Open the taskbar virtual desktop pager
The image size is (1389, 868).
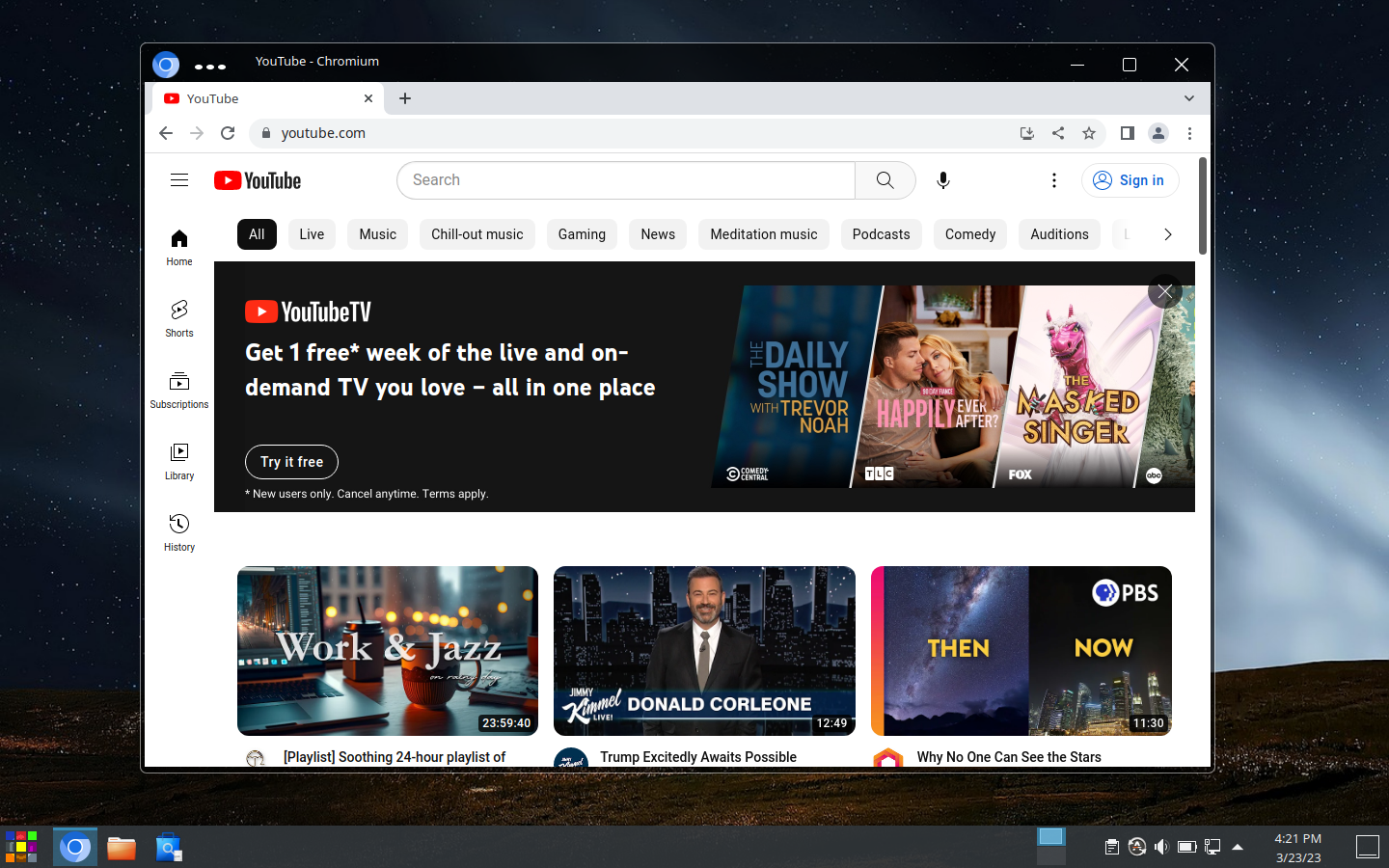[x=1051, y=846]
